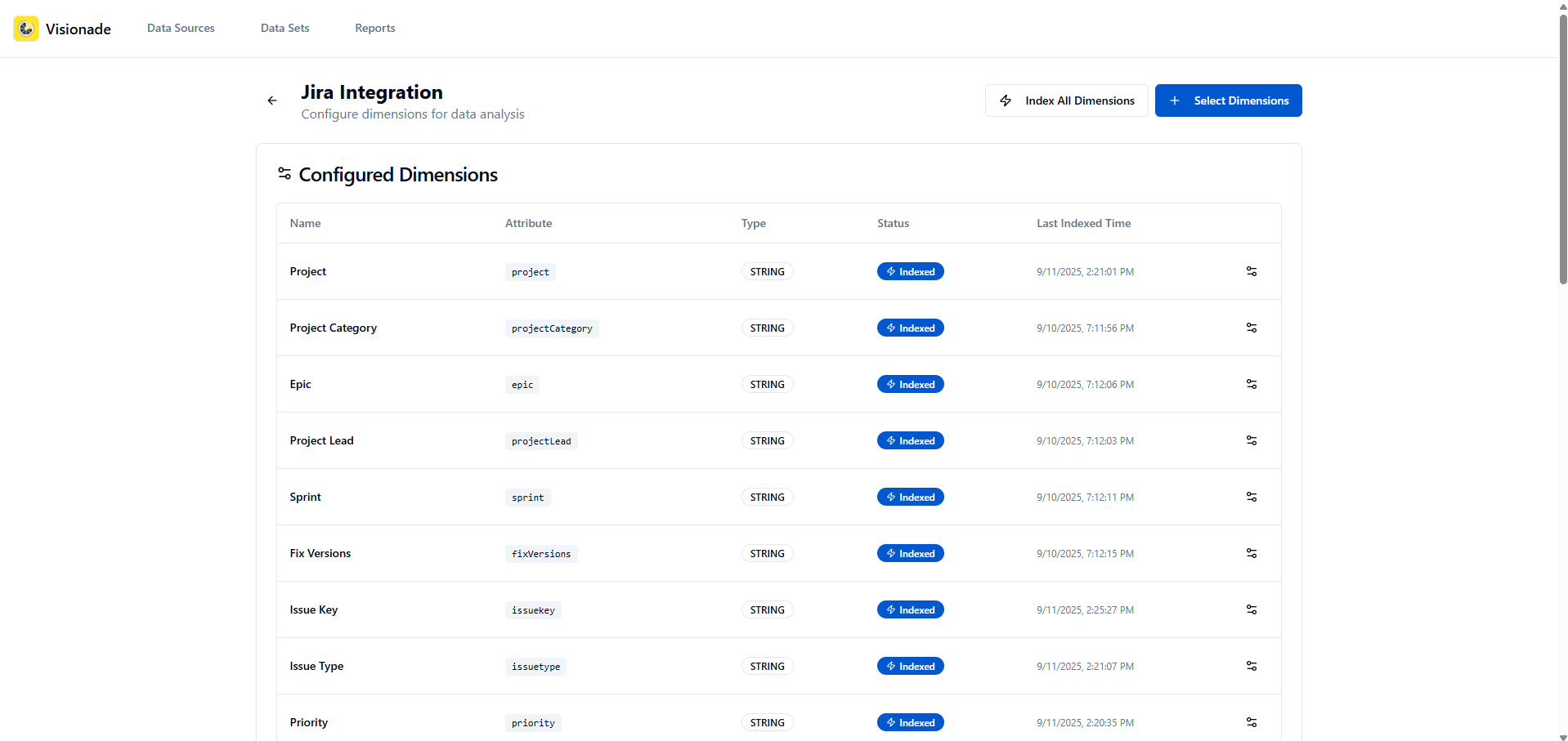Click the Indexed status badge for Project
This screenshot has width=1568, height=741.
[911, 271]
